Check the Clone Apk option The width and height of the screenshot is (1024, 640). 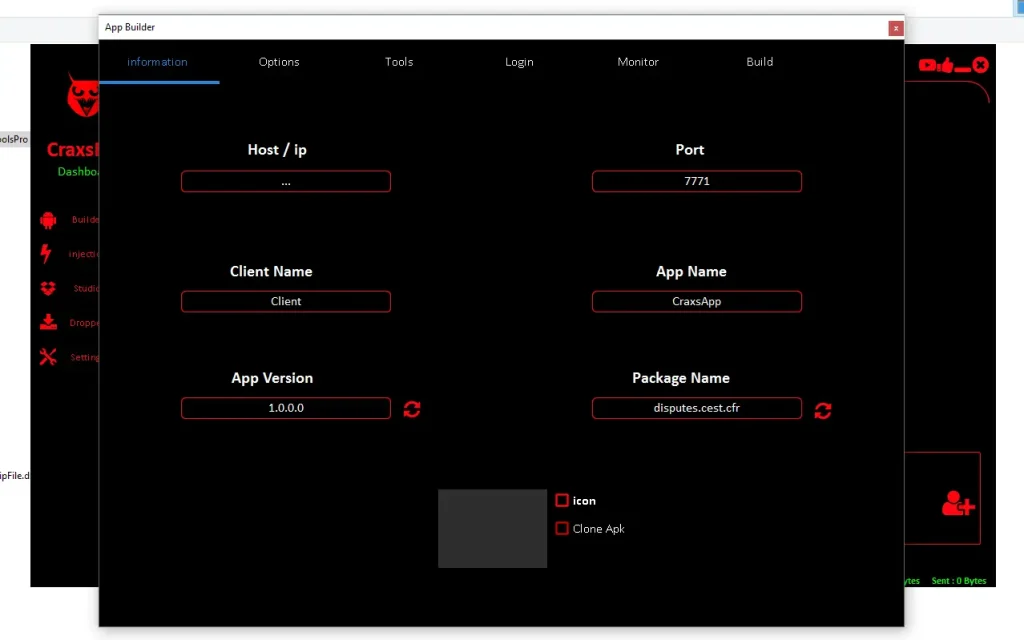click(562, 528)
